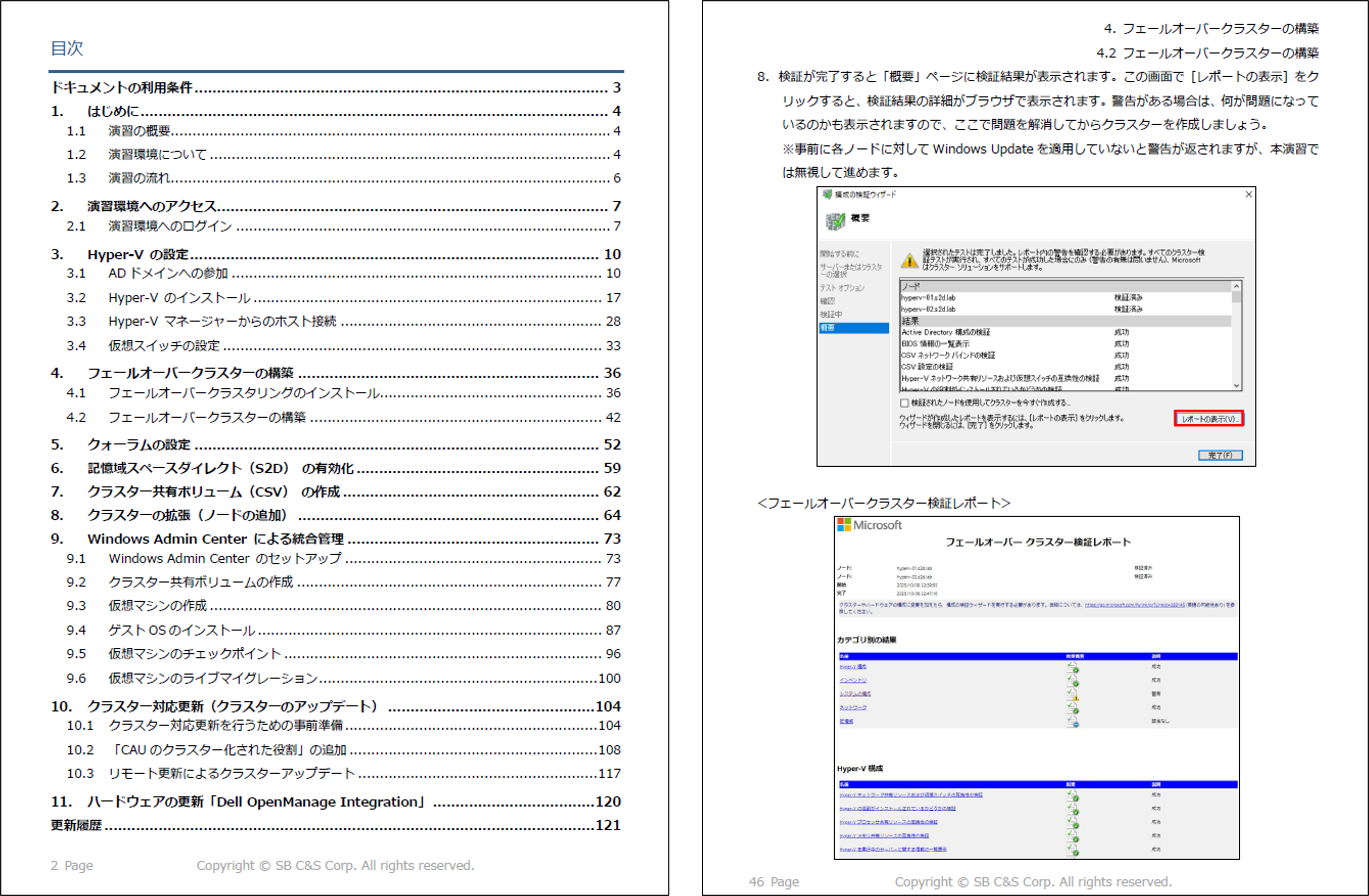Check the create cluster now using validated nodes box

[904, 403]
